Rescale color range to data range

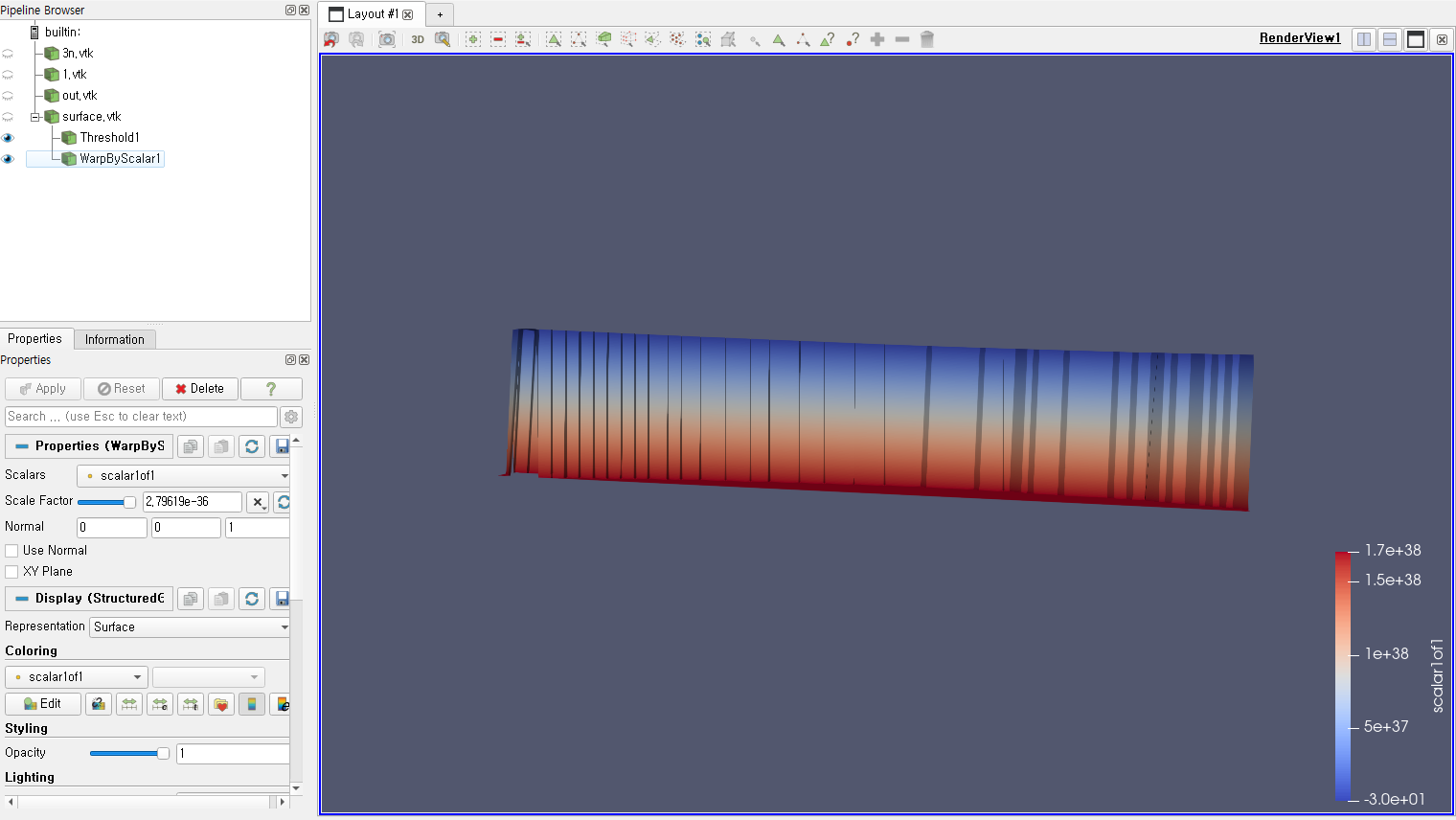129,704
